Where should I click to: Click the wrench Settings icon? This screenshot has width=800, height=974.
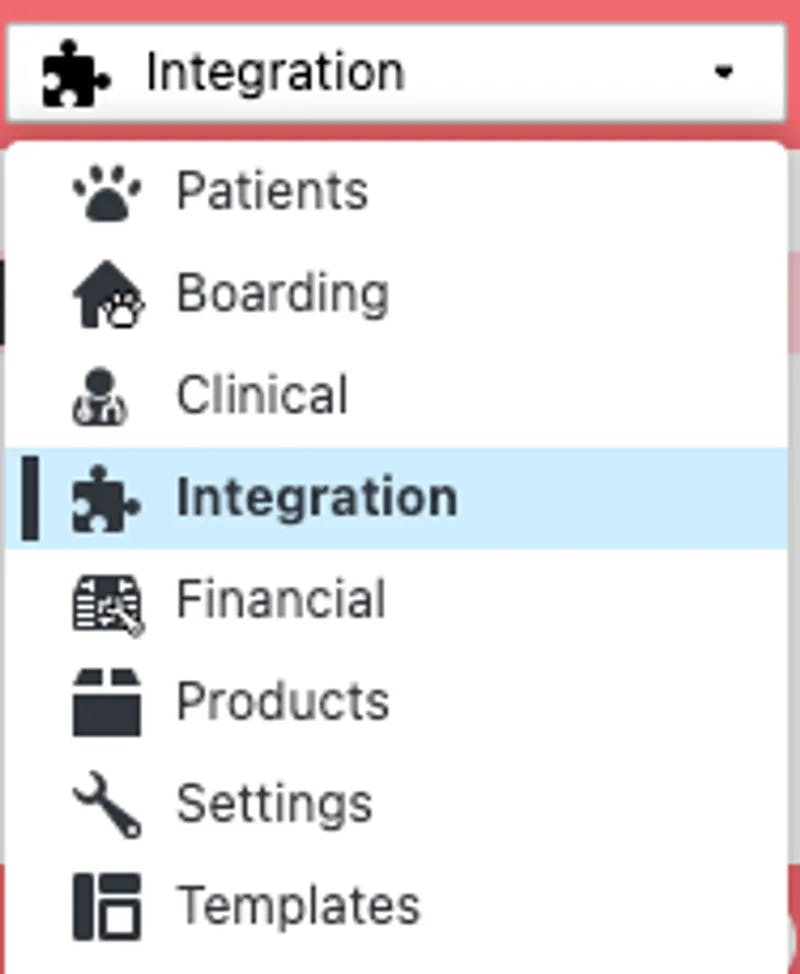(x=106, y=805)
